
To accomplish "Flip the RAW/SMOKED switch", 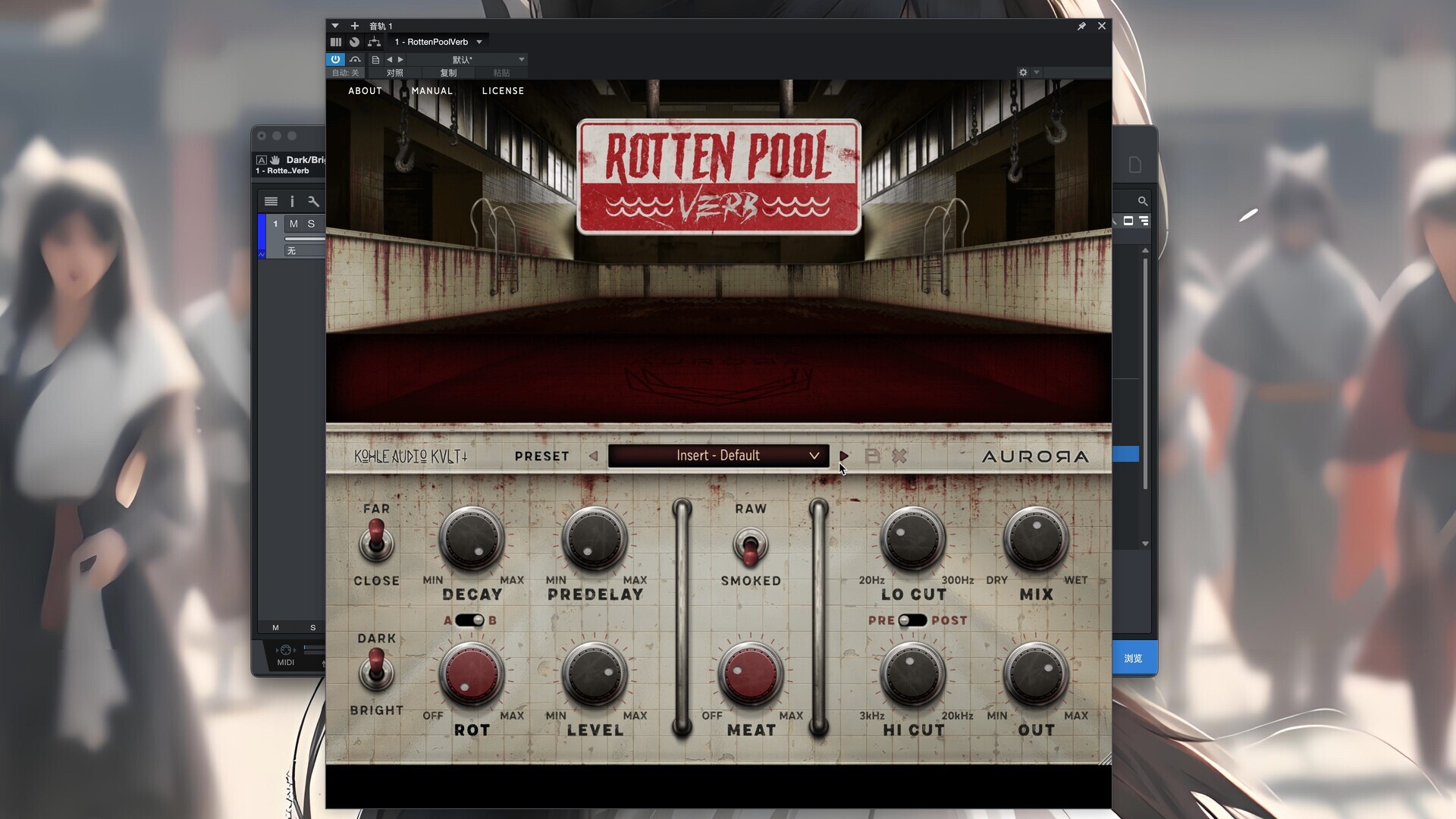I will pos(750,548).
